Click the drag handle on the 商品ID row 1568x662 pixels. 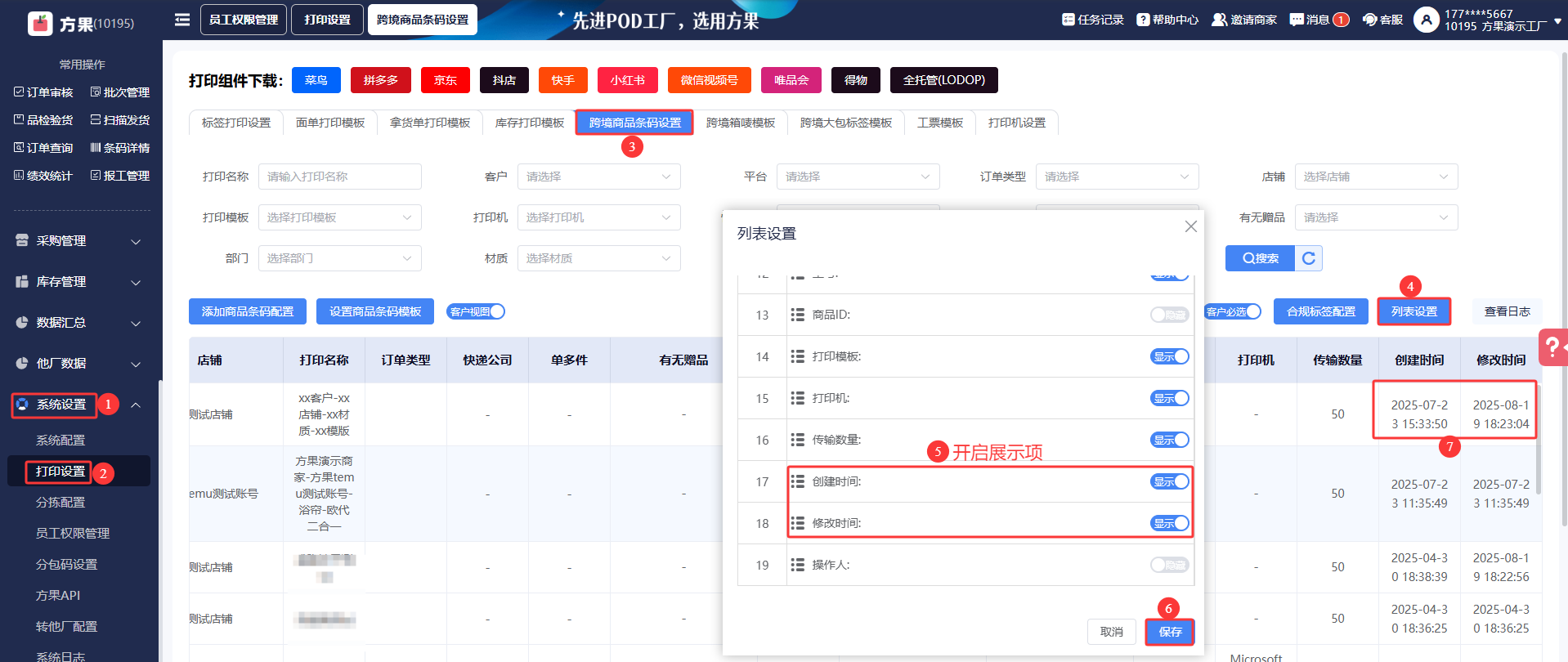pos(797,315)
